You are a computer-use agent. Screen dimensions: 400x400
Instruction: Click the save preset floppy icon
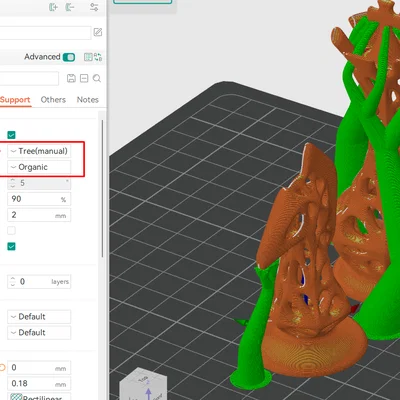tap(71, 78)
